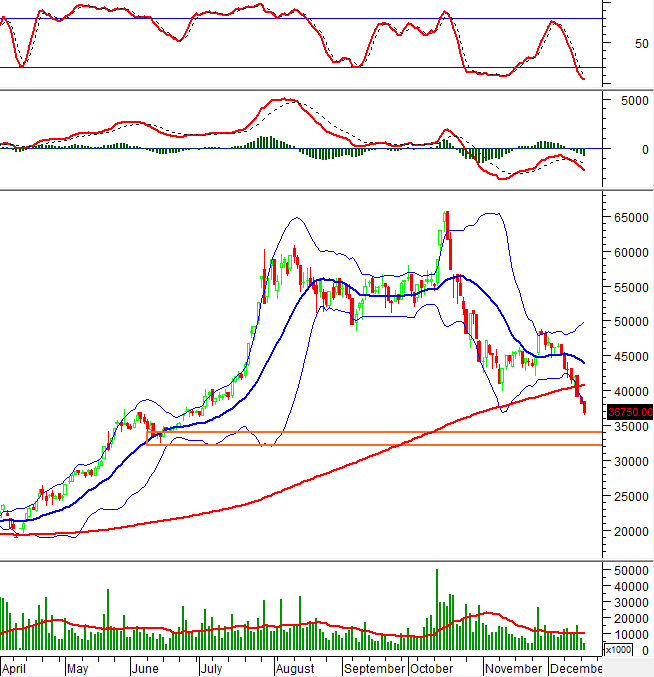Screen dimensions: 654x677
Task: Click the 50 label on oscillator axis
Action: 630,44
